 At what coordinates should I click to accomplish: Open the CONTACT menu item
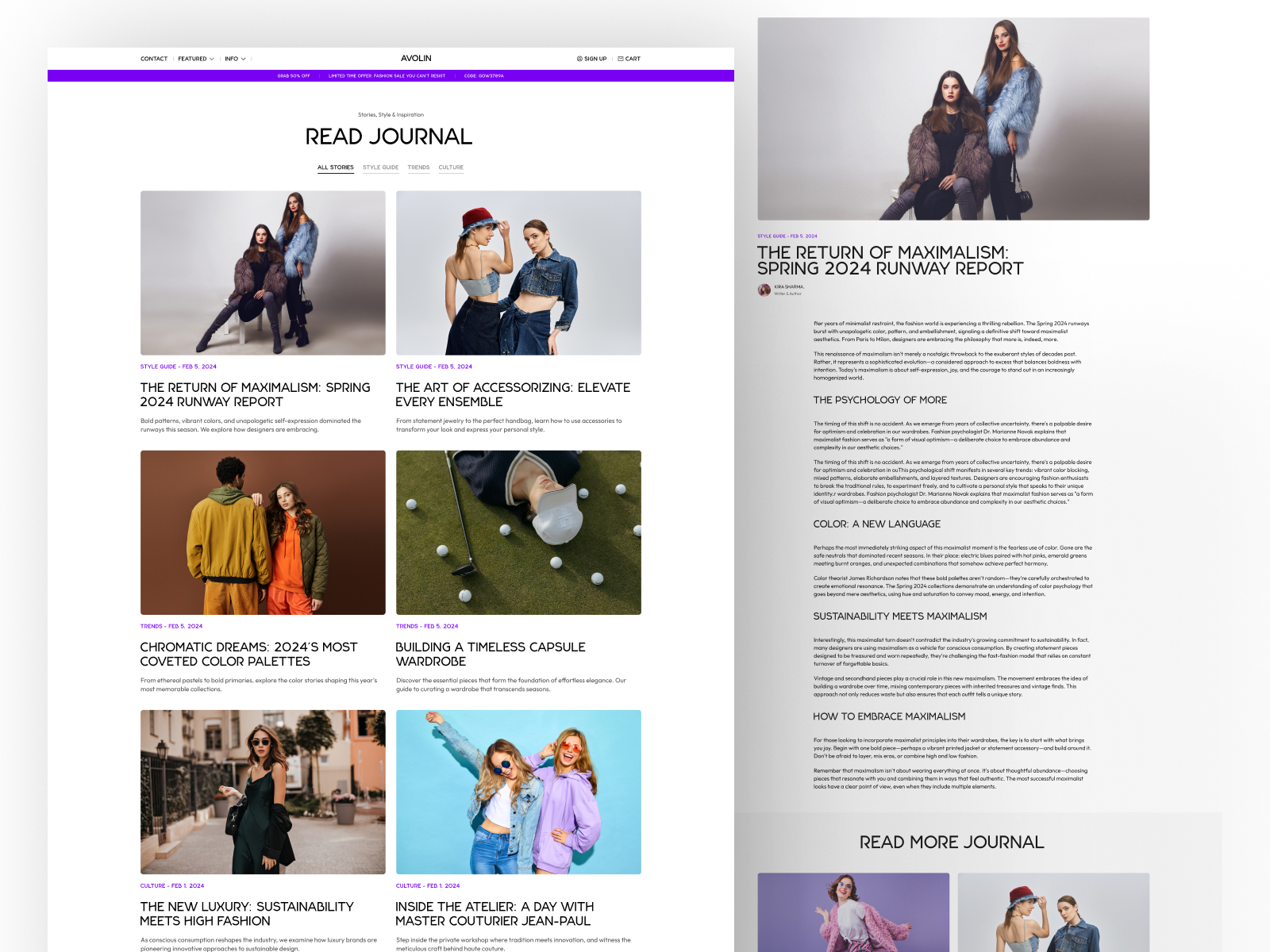[154, 59]
